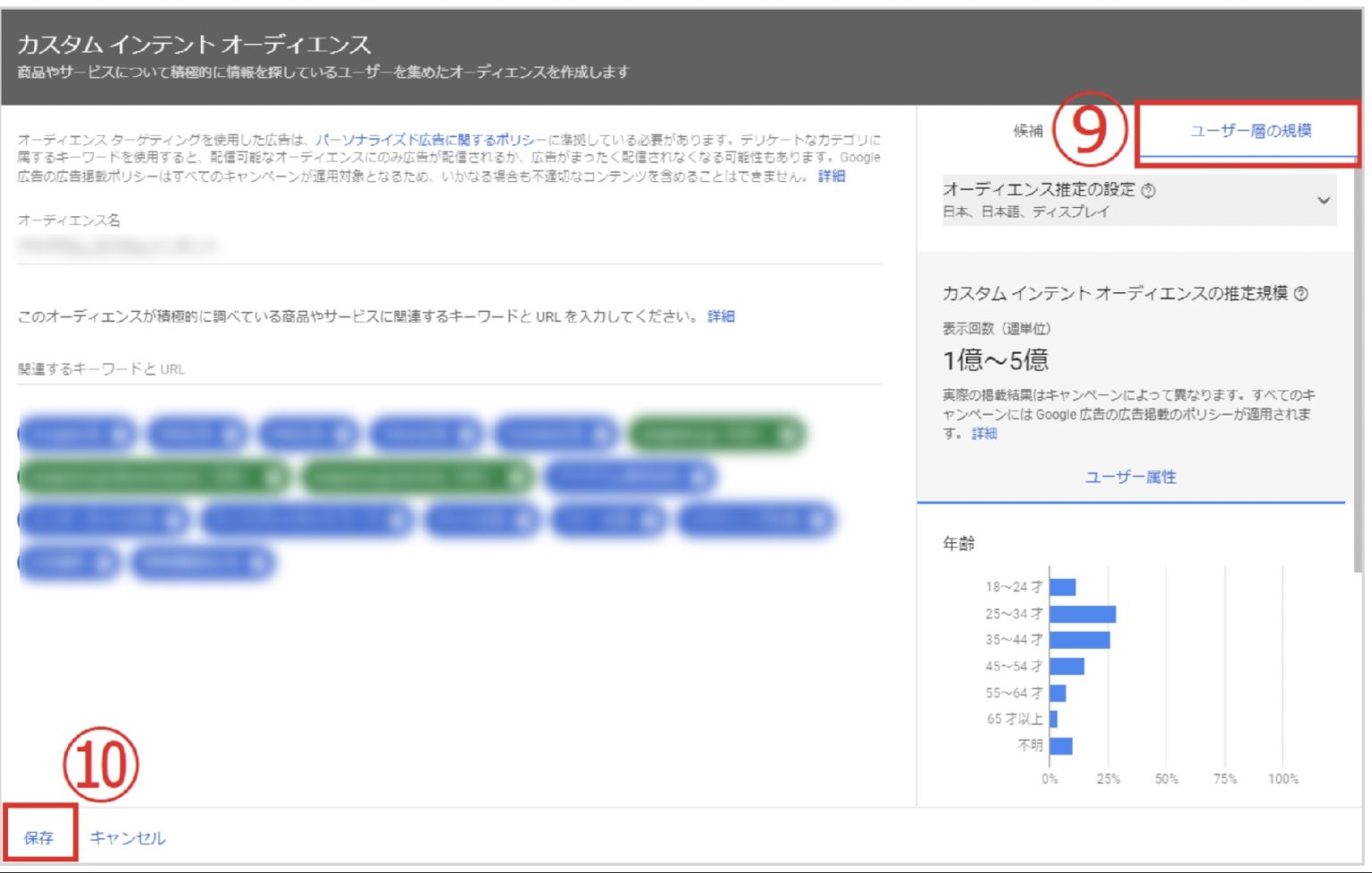Open the ユーザー属性 tab

pos(1130,477)
